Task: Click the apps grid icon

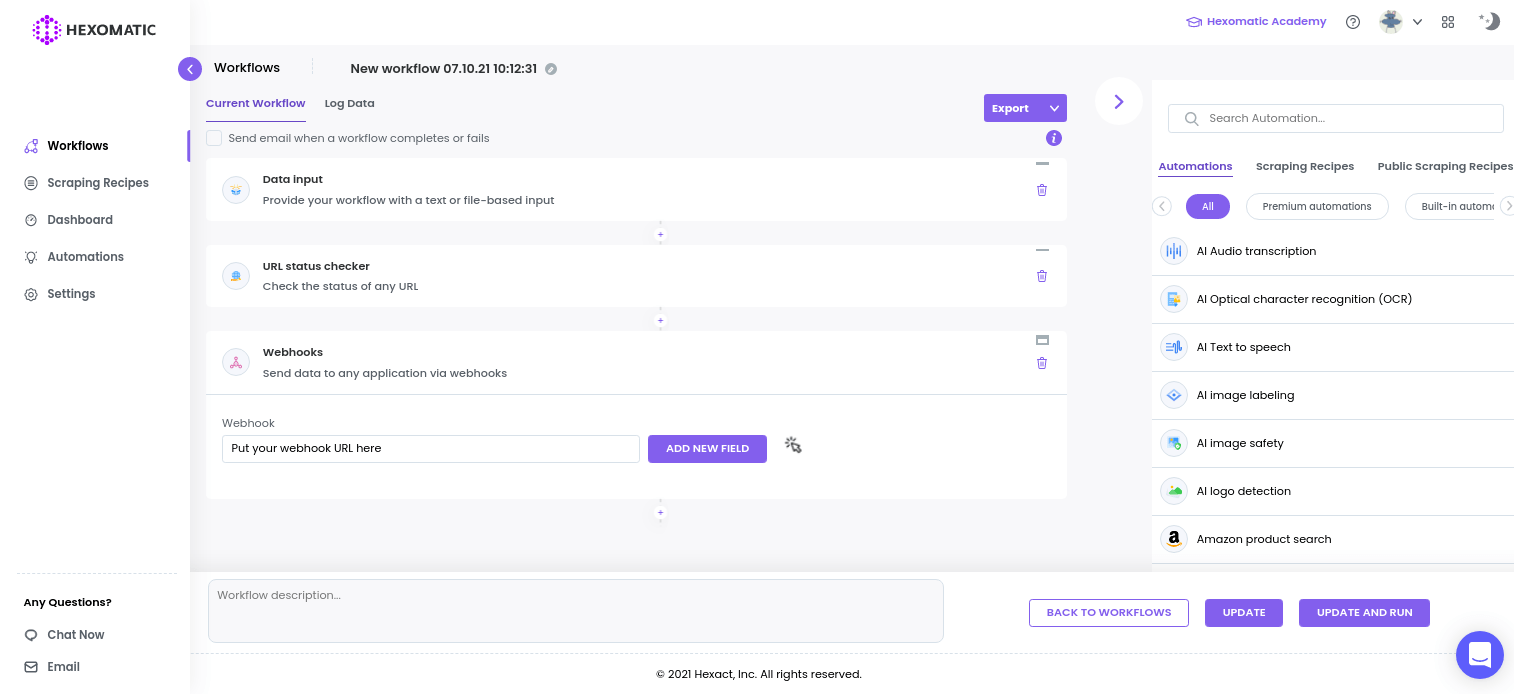Action: (x=1448, y=22)
